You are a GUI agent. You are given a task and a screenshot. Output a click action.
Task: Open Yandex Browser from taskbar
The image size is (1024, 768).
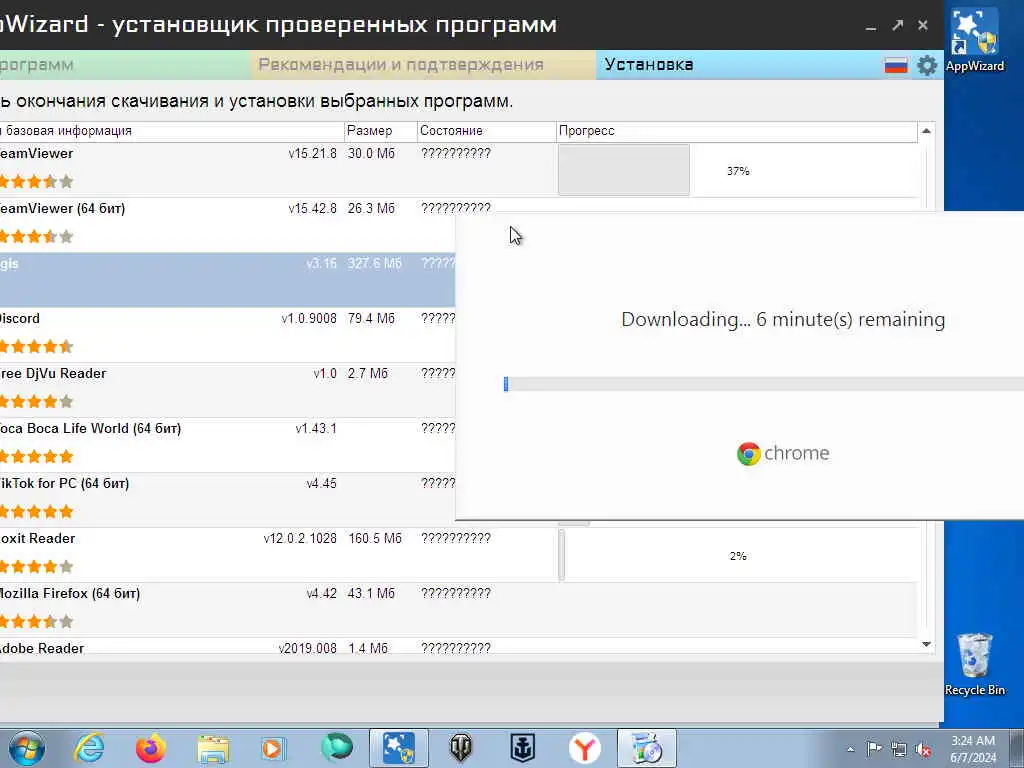click(x=584, y=748)
